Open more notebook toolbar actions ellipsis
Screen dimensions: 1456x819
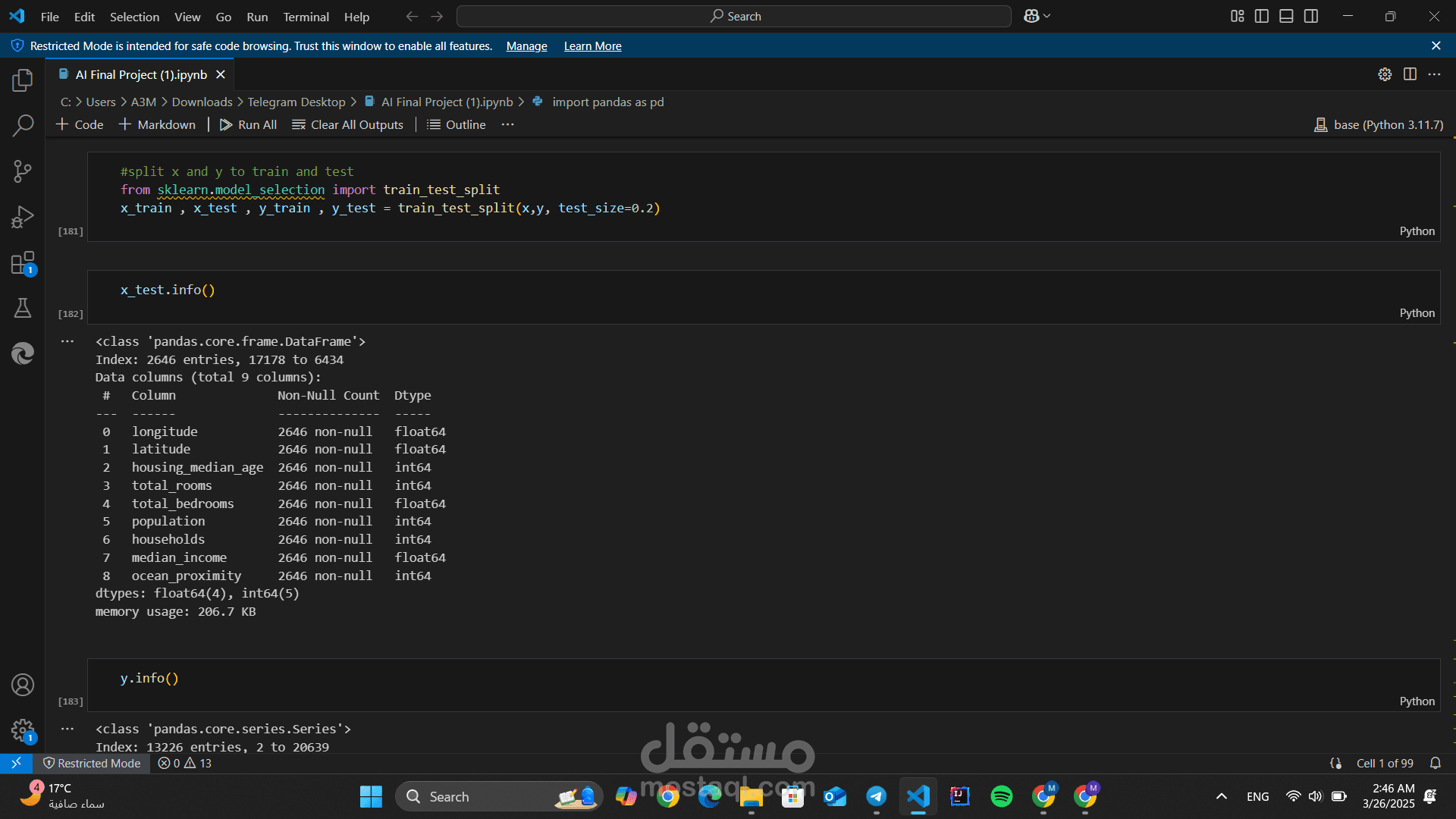507,124
